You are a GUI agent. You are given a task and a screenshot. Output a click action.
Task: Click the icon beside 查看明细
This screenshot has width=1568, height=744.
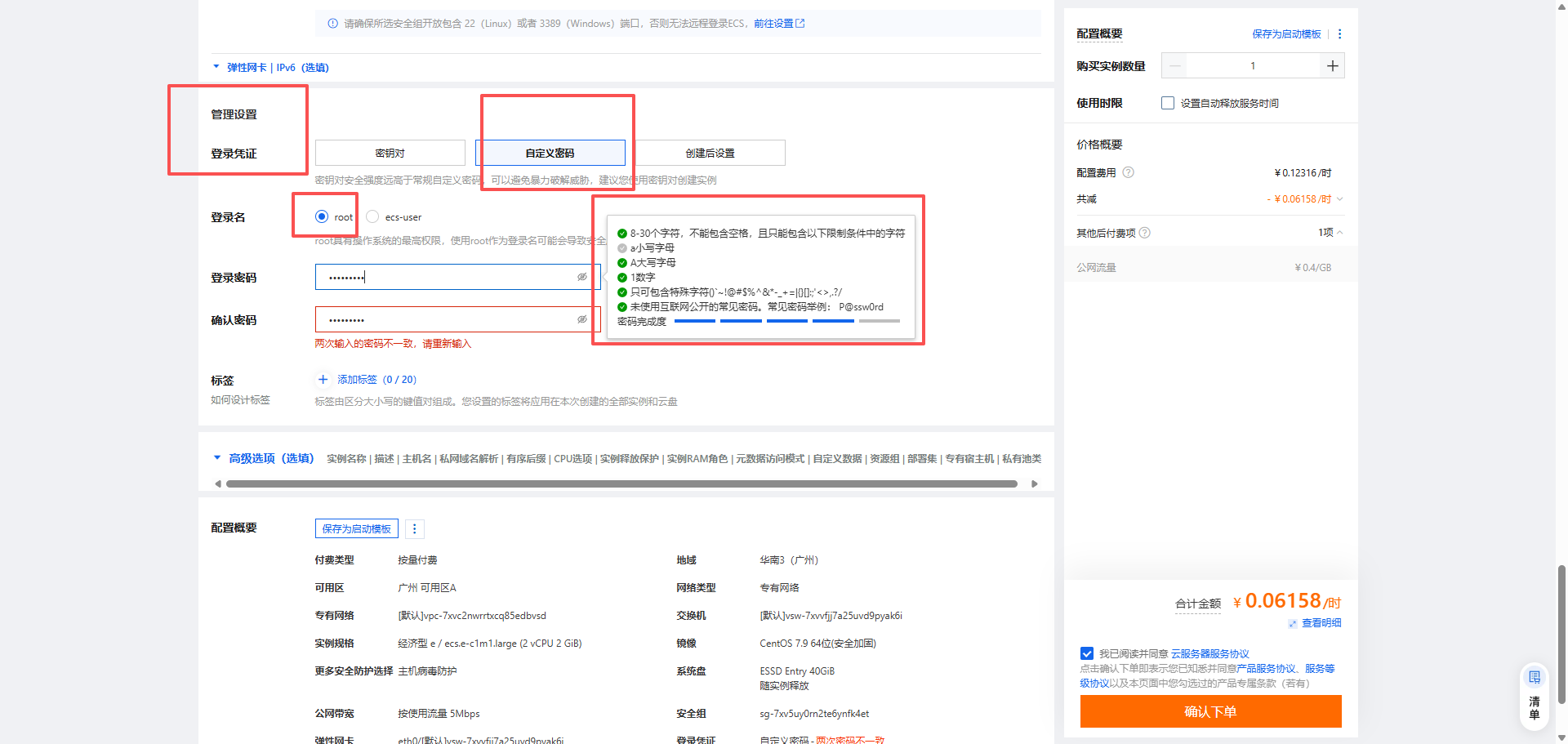1293,623
